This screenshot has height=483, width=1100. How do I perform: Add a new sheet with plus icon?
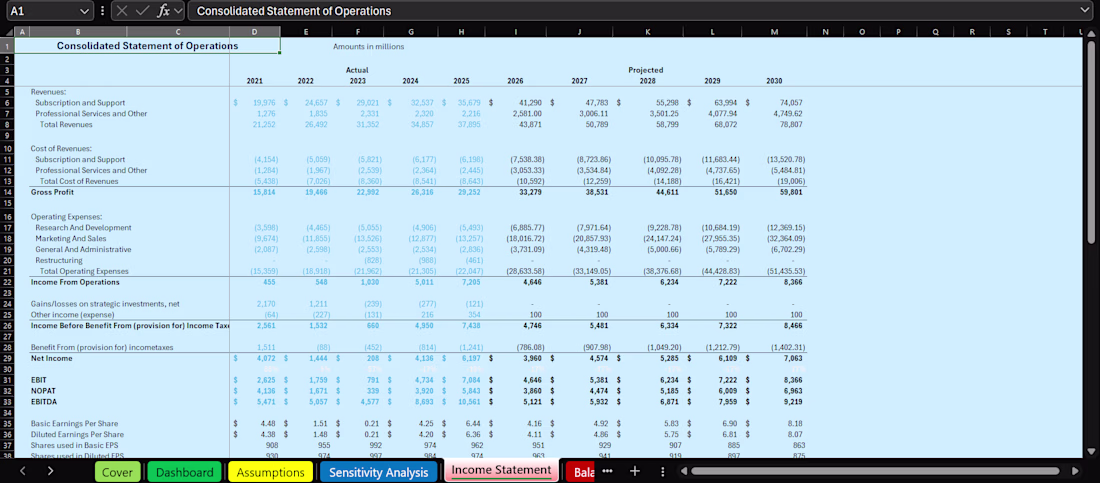(x=634, y=471)
